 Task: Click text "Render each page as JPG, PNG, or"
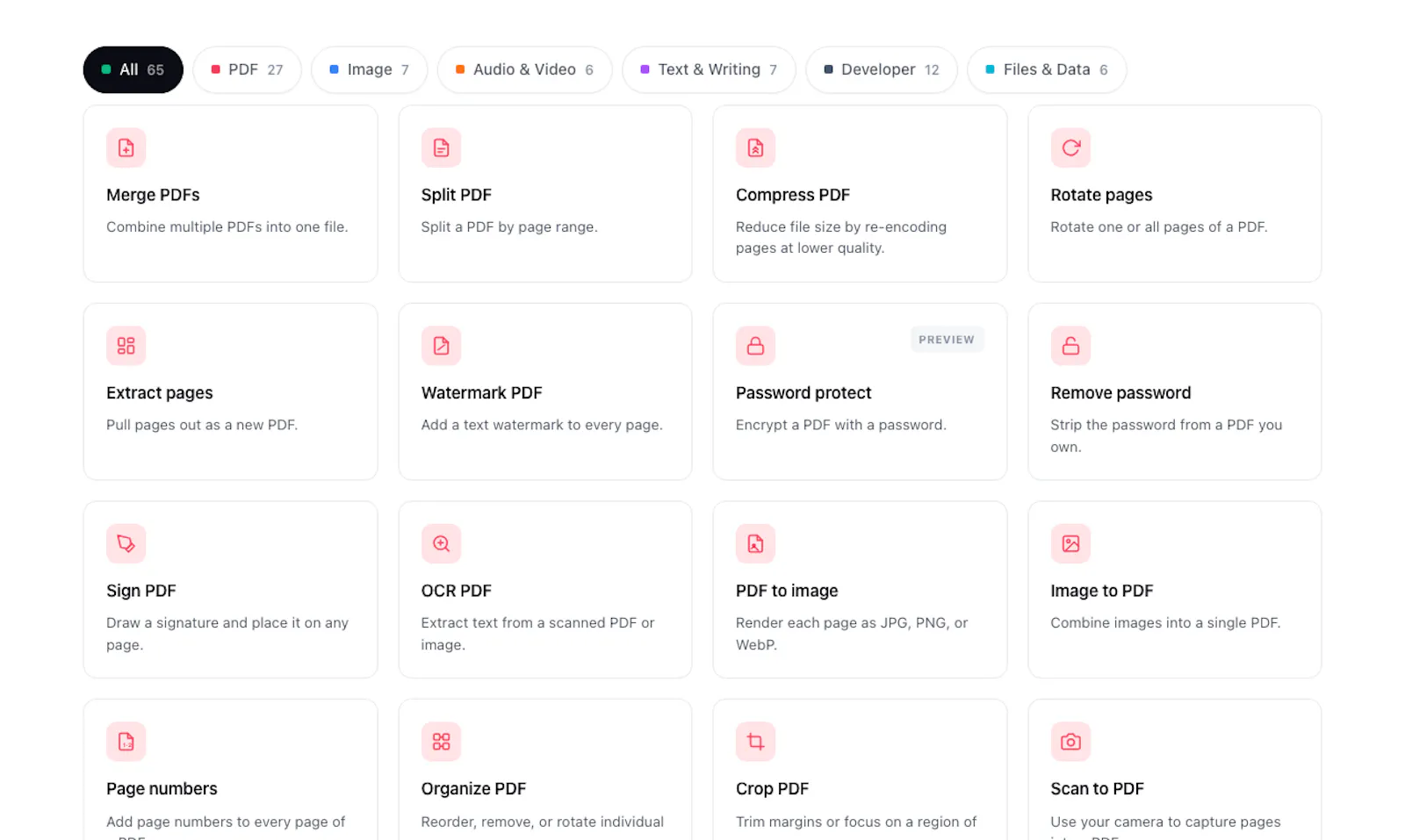click(852, 623)
